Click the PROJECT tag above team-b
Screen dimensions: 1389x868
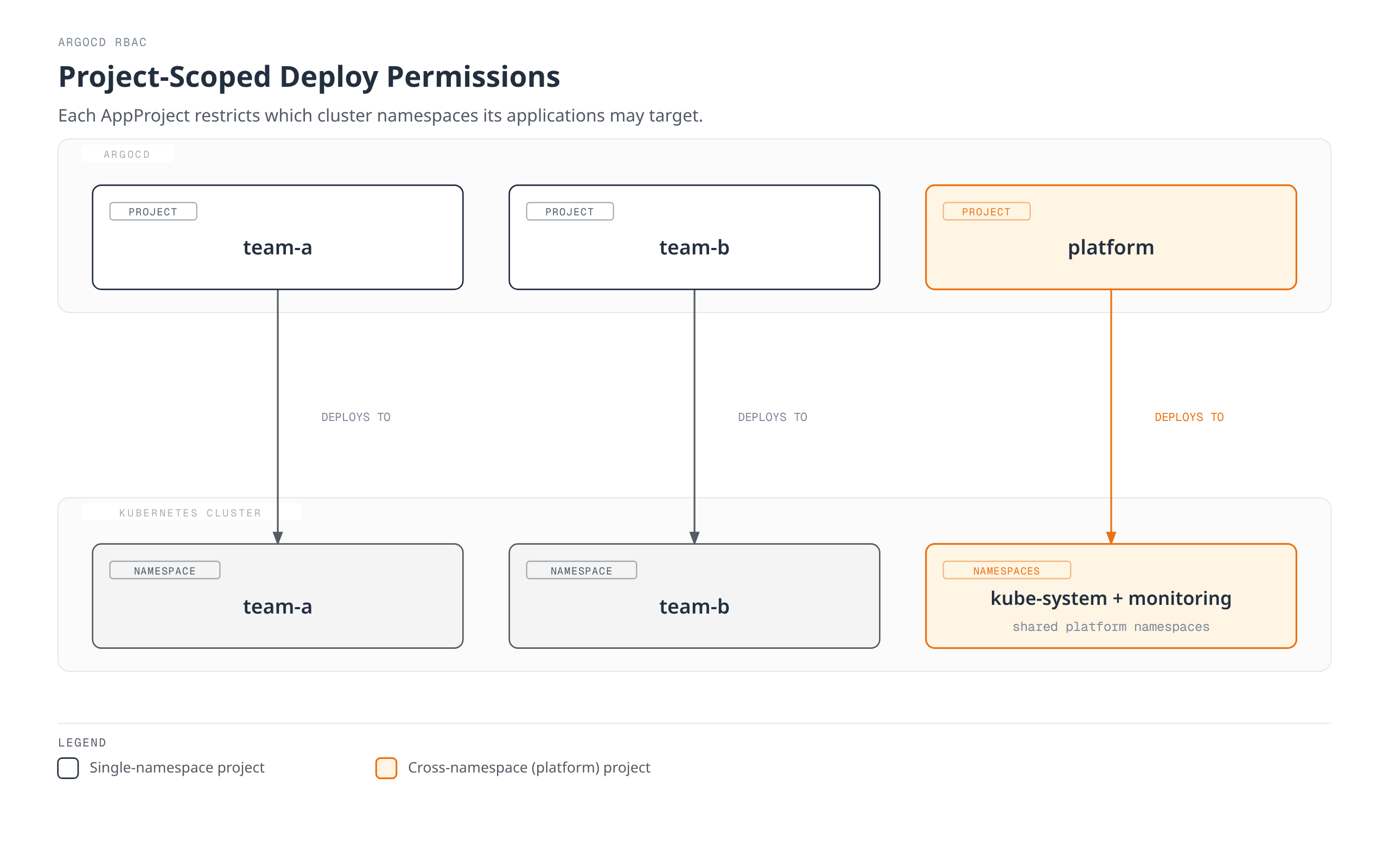570,211
